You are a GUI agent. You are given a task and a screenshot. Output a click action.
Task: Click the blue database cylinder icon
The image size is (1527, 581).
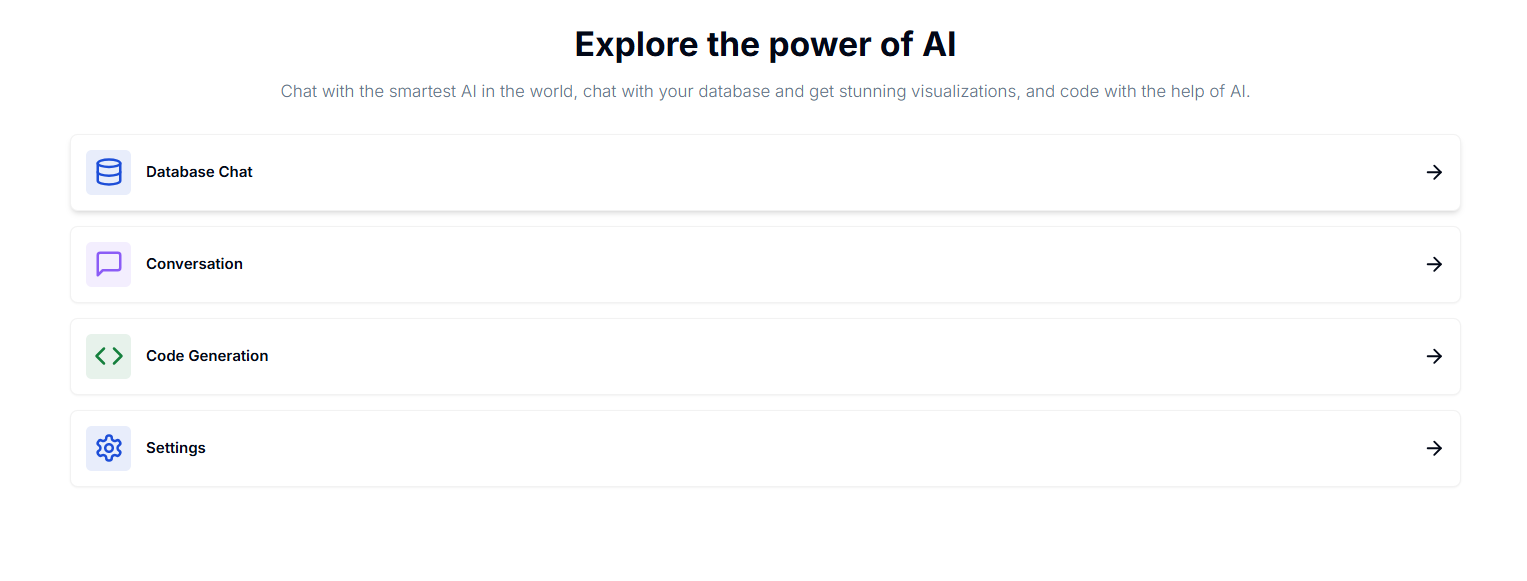108,172
